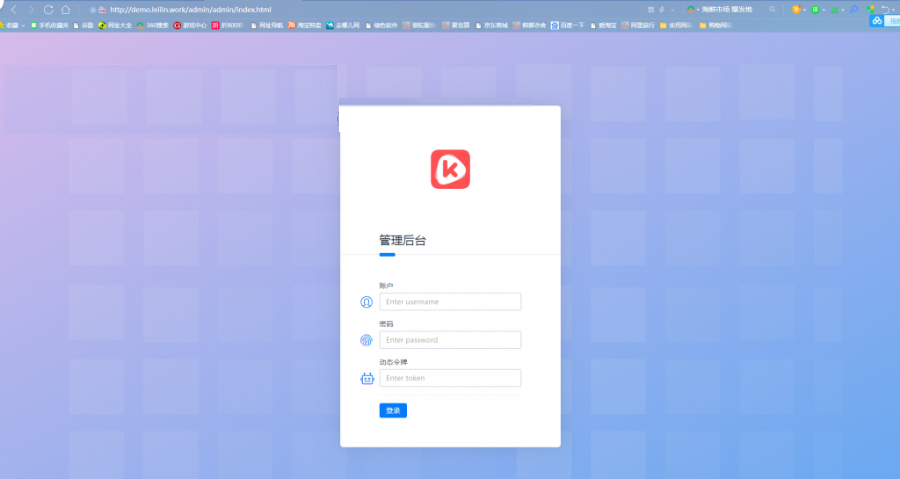The image size is (900, 479).
Task: Click the user account icon beside username
Action: (366, 302)
